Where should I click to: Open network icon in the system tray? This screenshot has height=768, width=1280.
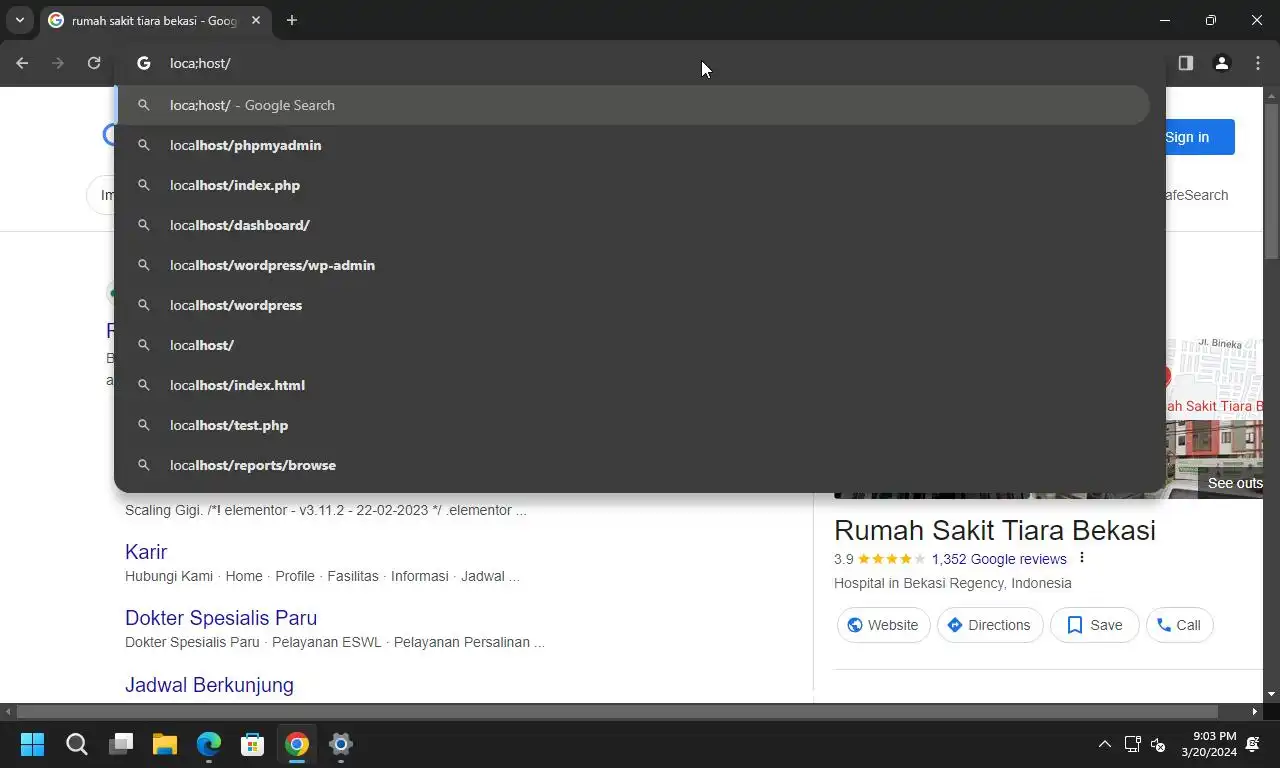1132,744
